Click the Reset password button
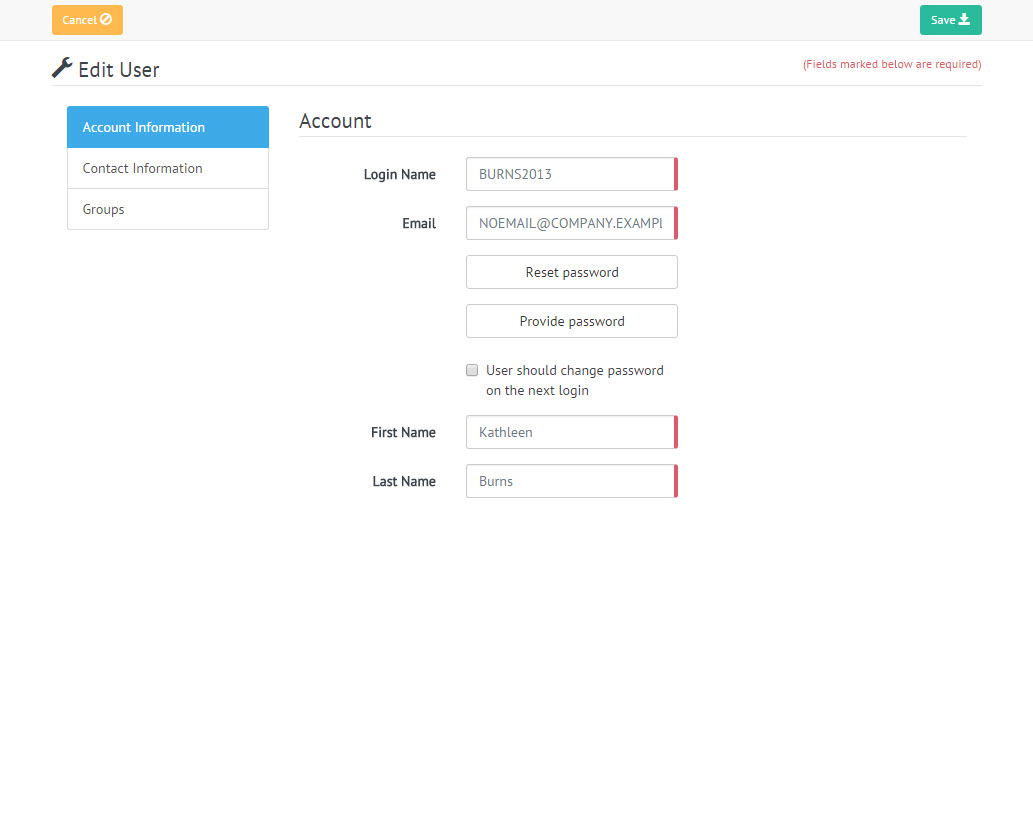Viewport: 1033px width, 813px height. (571, 272)
